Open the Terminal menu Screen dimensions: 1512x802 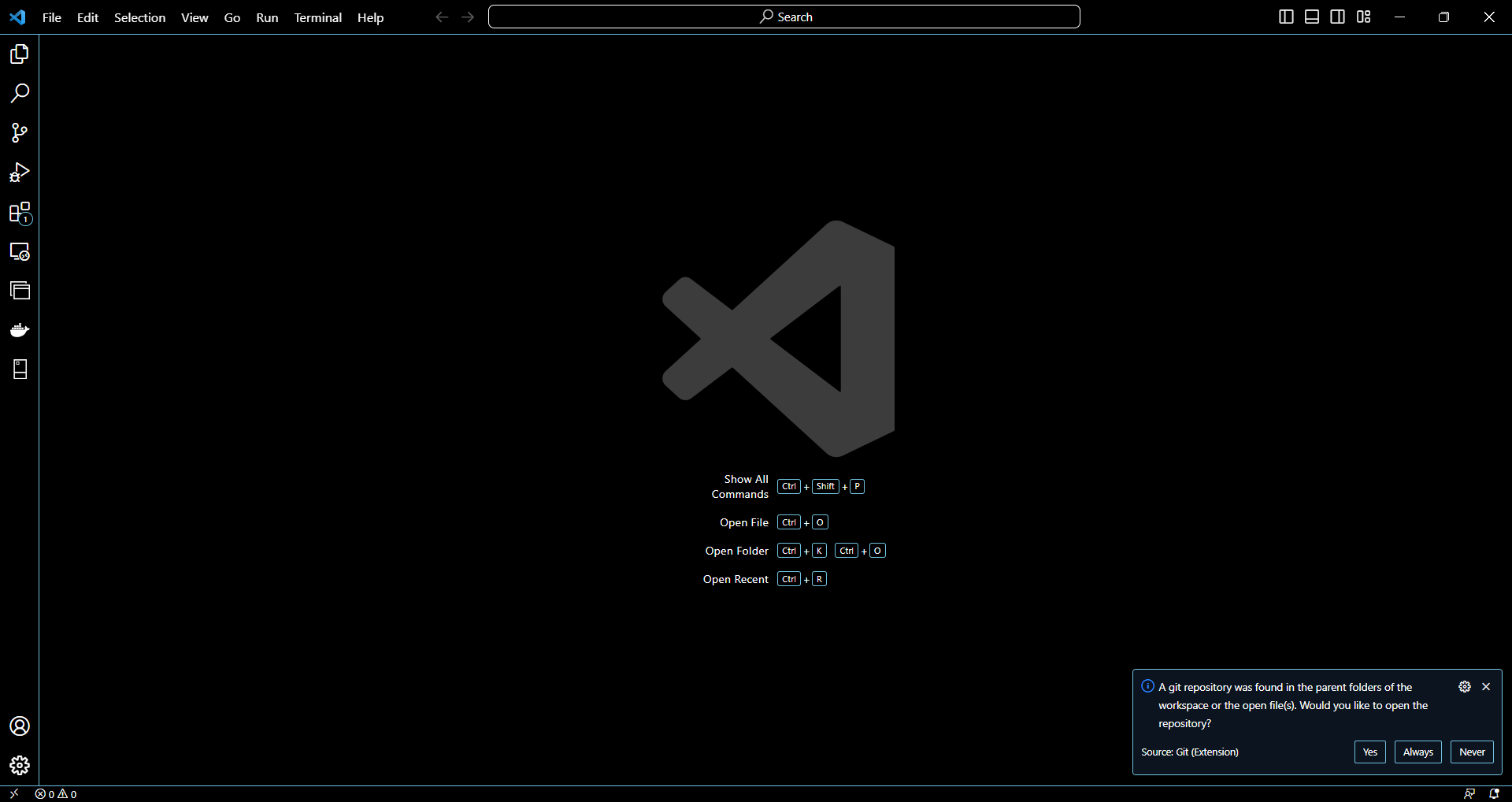(x=317, y=17)
